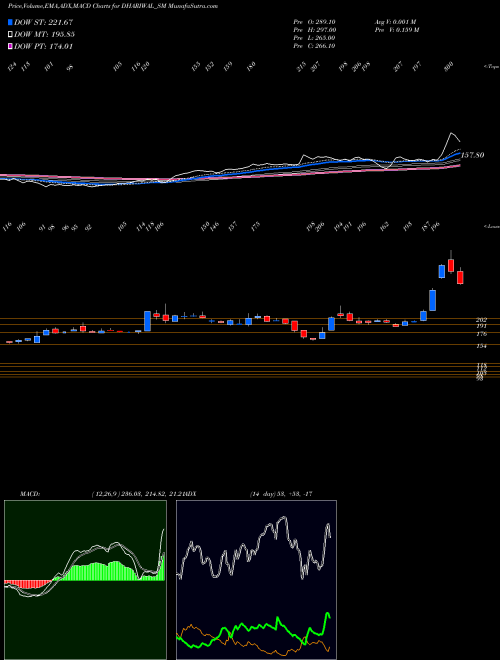The width and height of the screenshot is (500, 660).
Task: Click the white DOW MT legend swatch
Action: pyautogui.click(x=10, y=34)
